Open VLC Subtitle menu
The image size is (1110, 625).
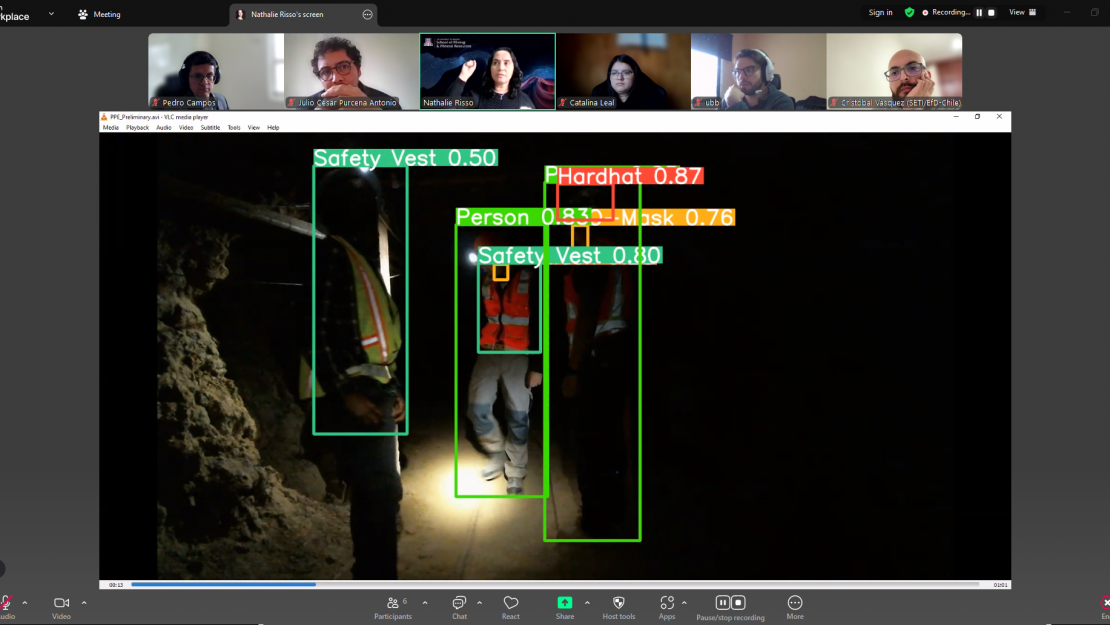210,128
